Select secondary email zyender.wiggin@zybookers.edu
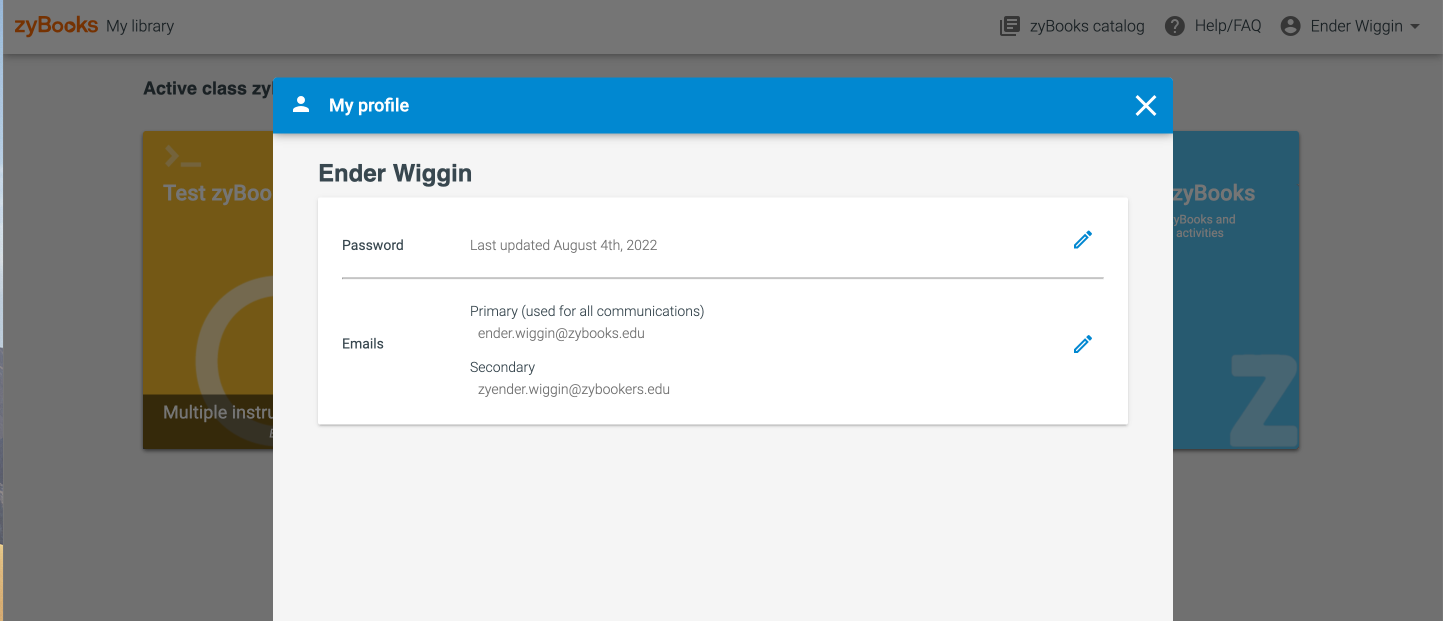The image size is (1443, 621). (x=574, y=389)
